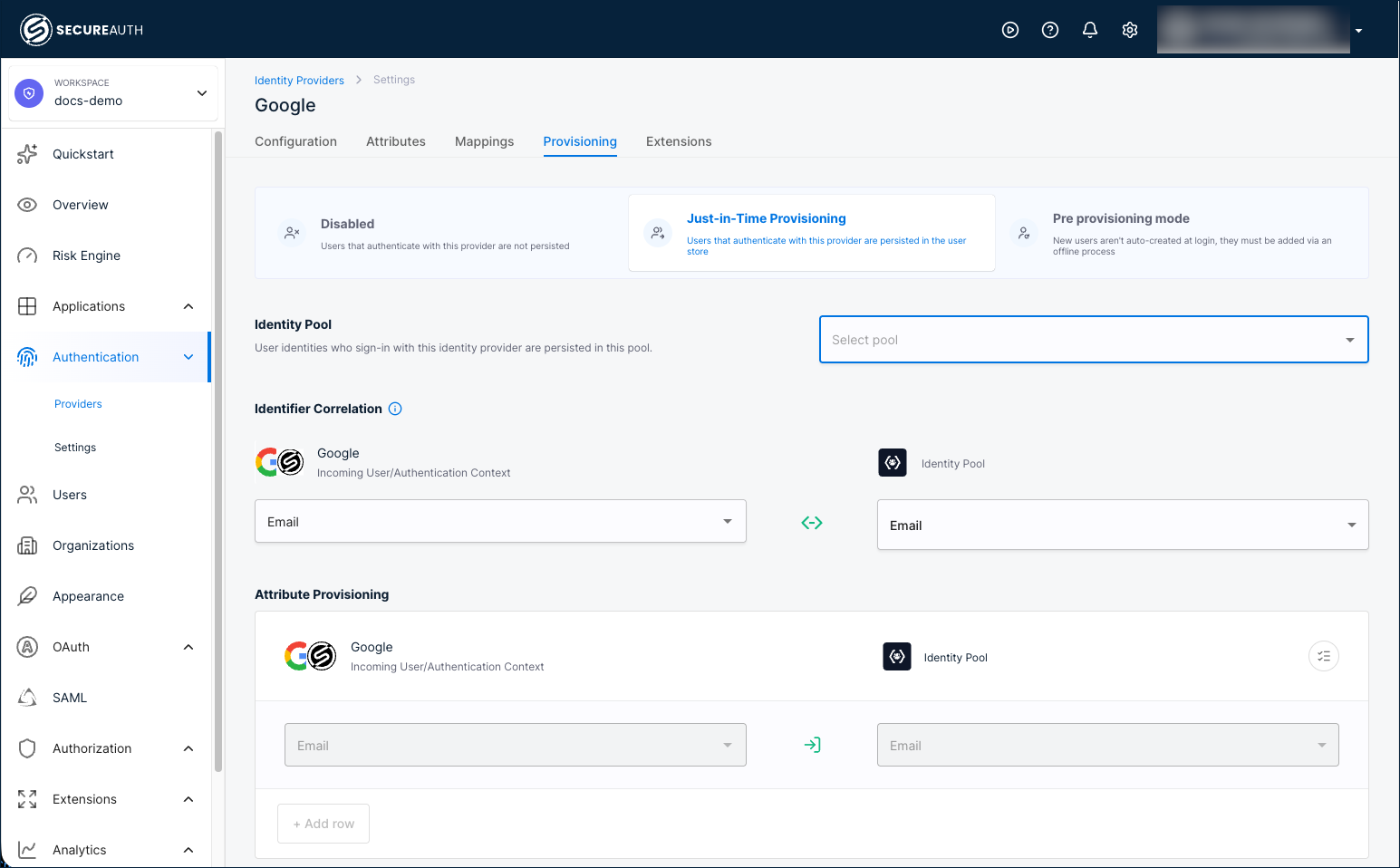Image resolution: width=1400 pixels, height=868 pixels.
Task: Select Just-in-Time Provisioning option
Action: [812, 233]
